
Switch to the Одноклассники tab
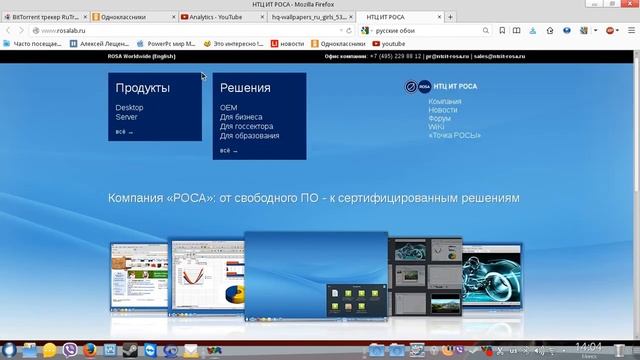133,17
